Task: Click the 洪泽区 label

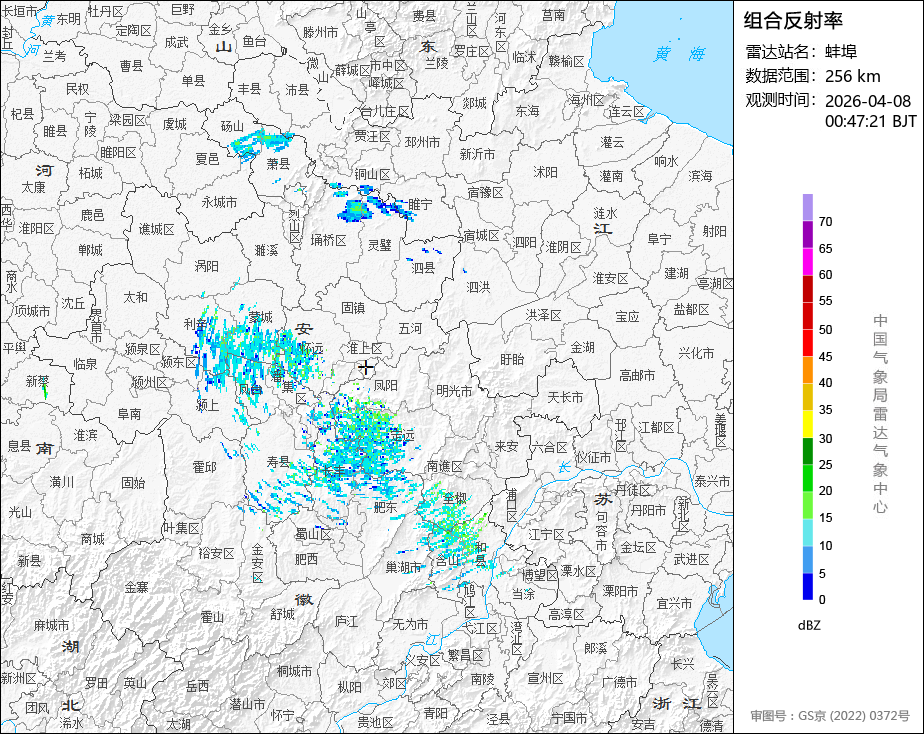Action: 544,315
